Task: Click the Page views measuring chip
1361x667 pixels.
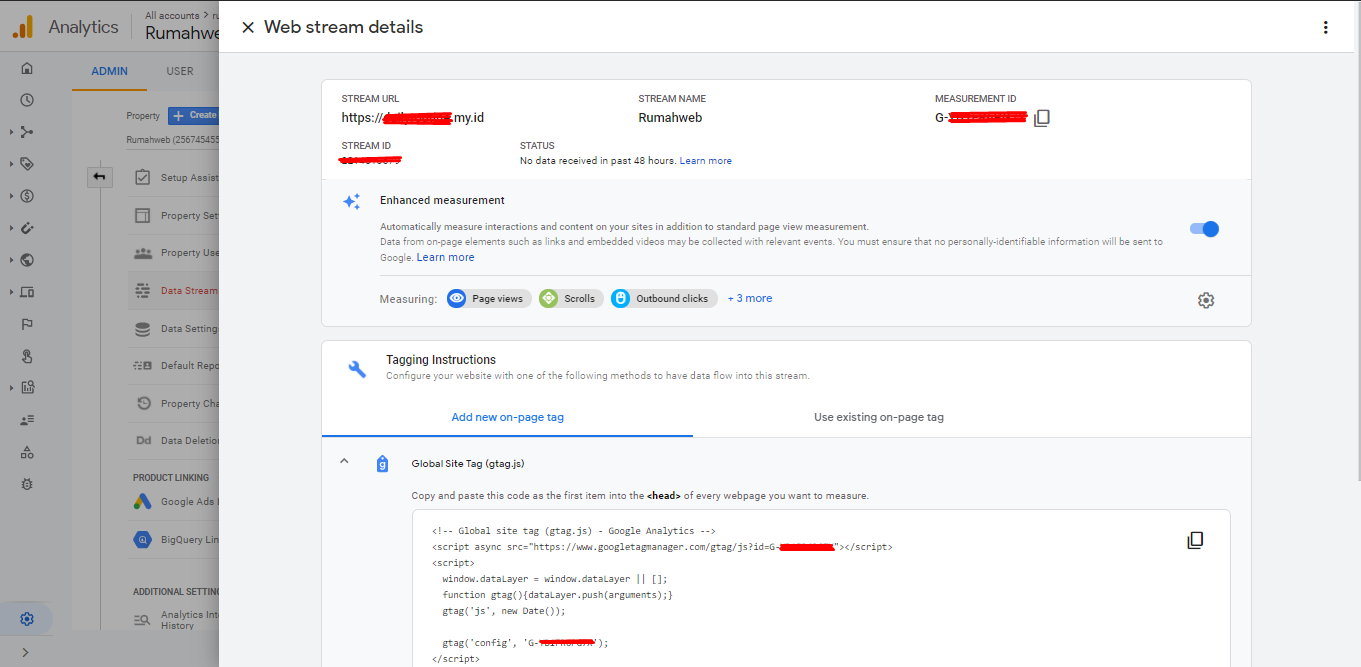Action: point(489,298)
